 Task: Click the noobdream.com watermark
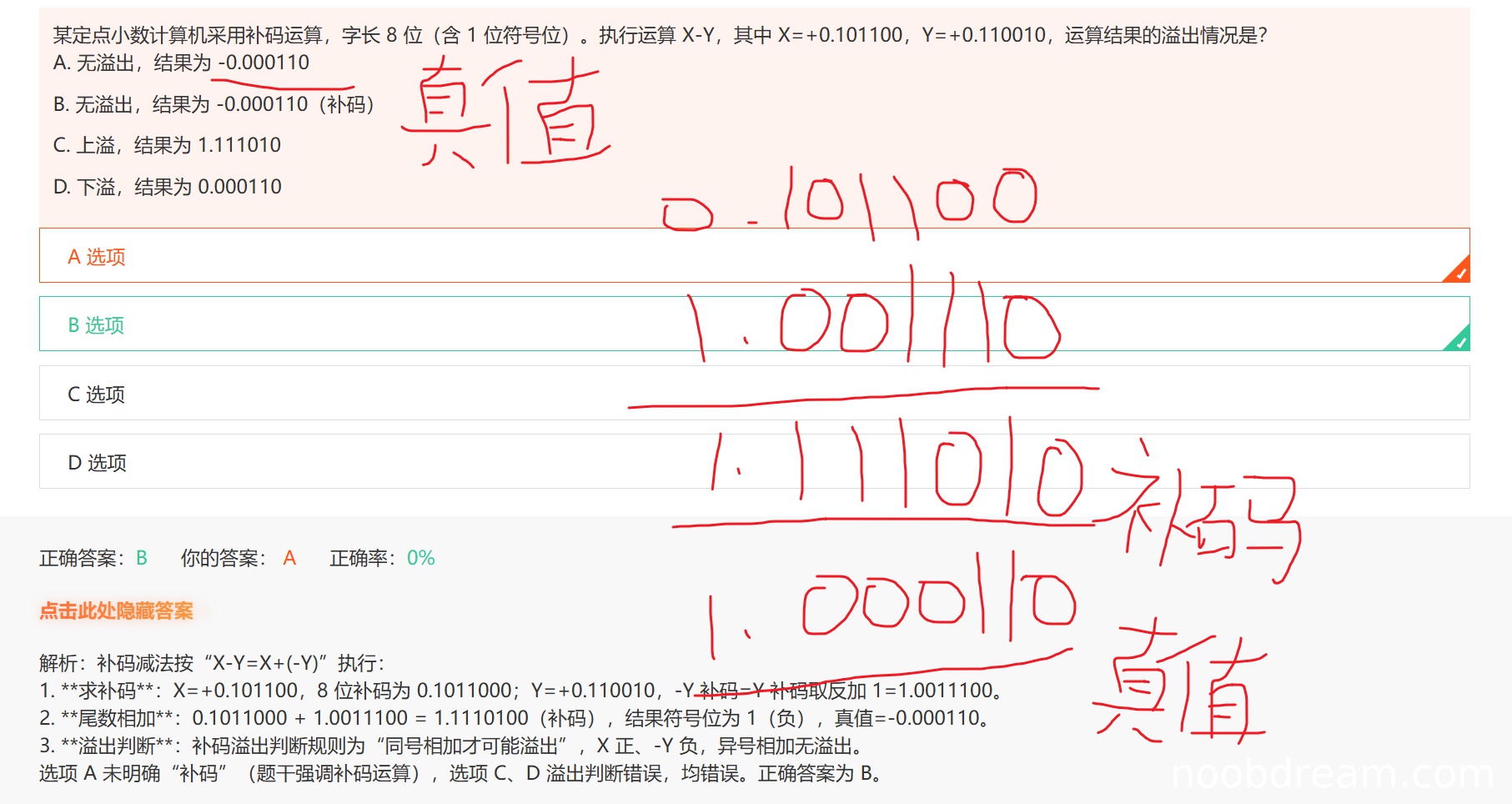tap(1332, 775)
